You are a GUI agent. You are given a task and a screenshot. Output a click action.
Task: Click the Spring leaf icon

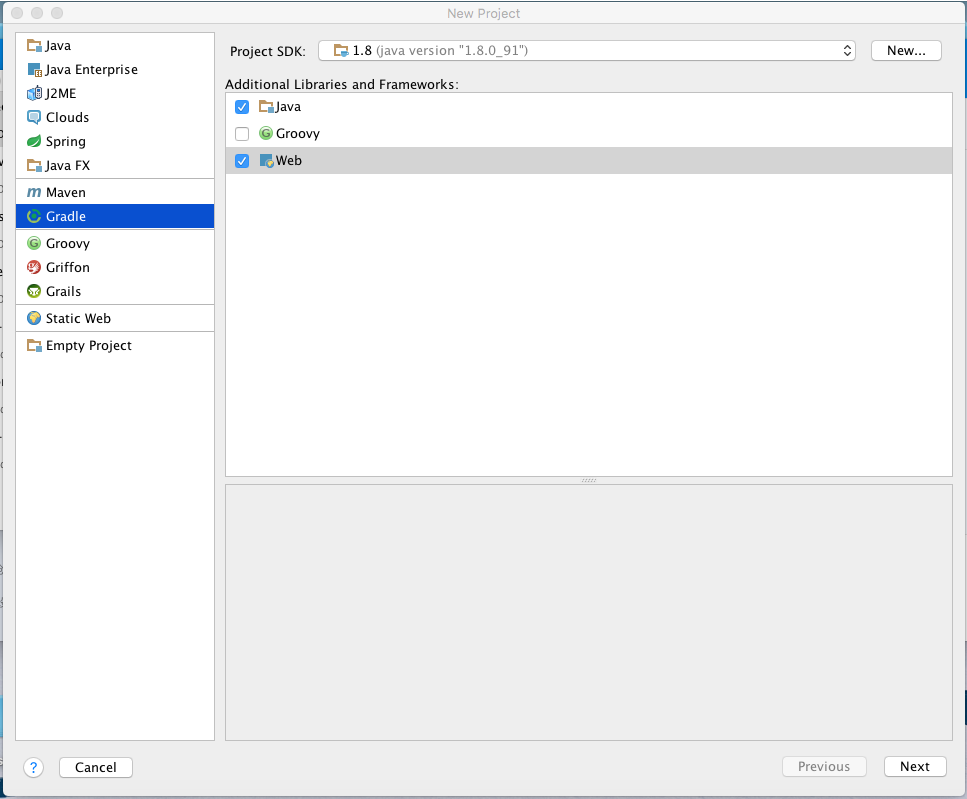(34, 142)
